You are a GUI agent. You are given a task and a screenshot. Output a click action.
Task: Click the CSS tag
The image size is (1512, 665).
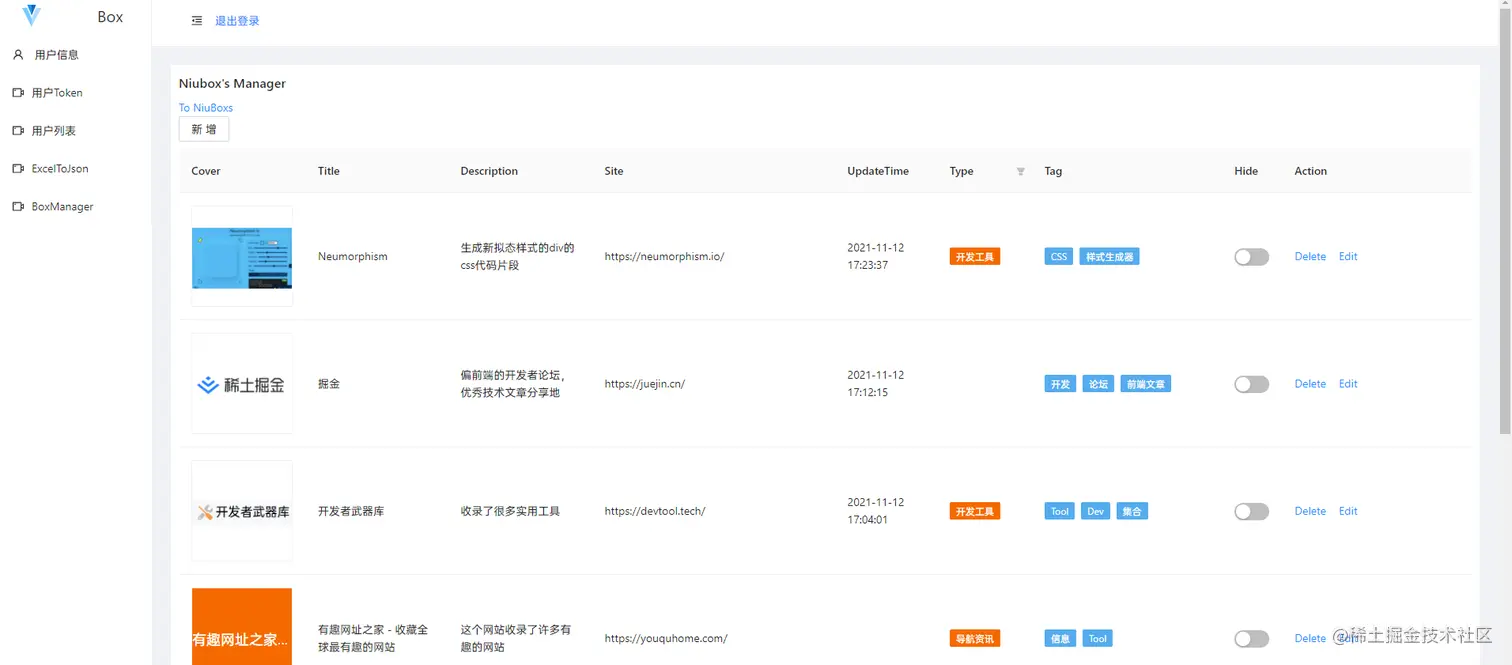click(1059, 257)
